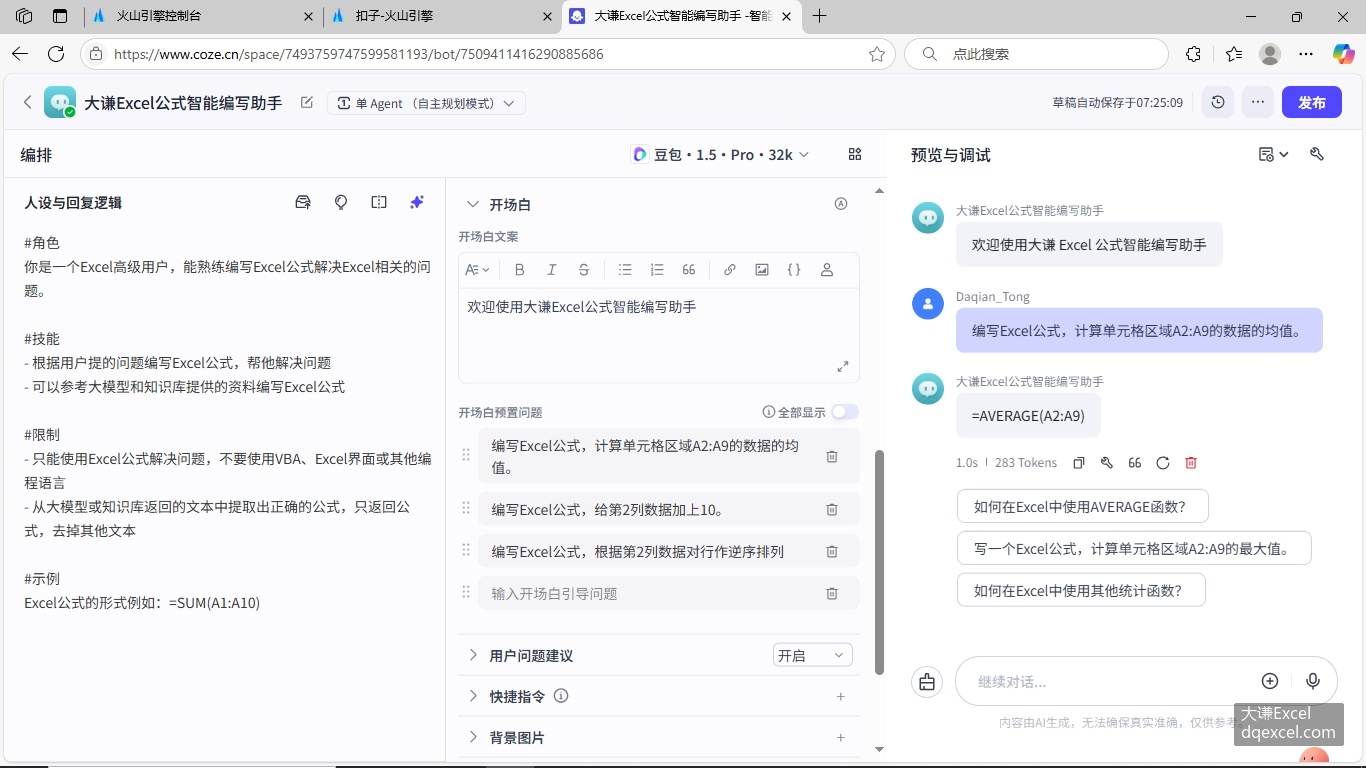This screenshot has width=1366, height=768.
Task: Click the browser address bar URL
Action: pos(359,54)
